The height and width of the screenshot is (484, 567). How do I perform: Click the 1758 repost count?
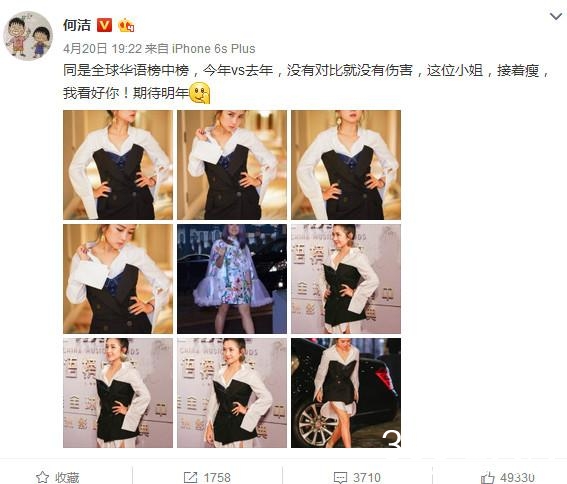point(217,477)
